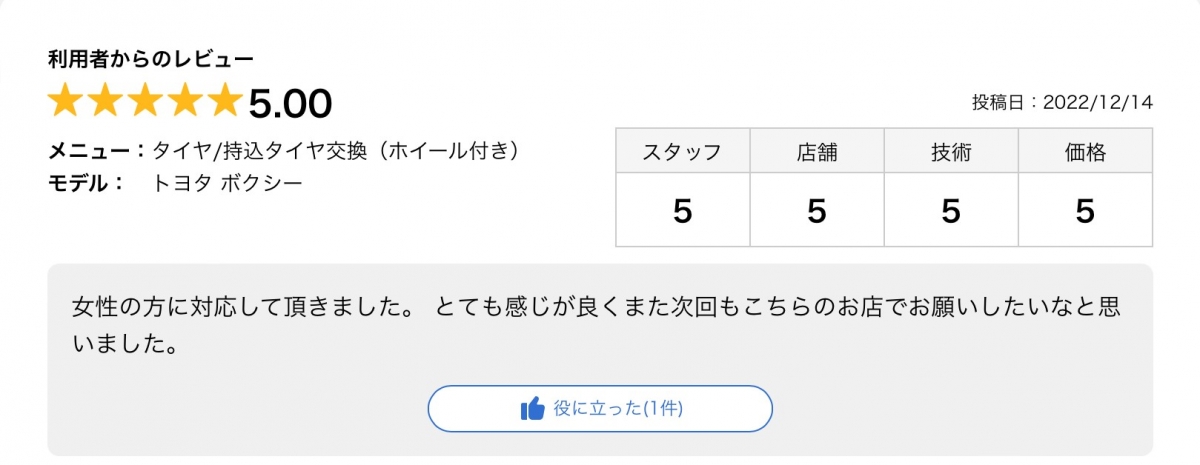The width and height of the screenshot is (1200, 465).
Task: Select the 5.00 rating score
Action: [290, 103]
